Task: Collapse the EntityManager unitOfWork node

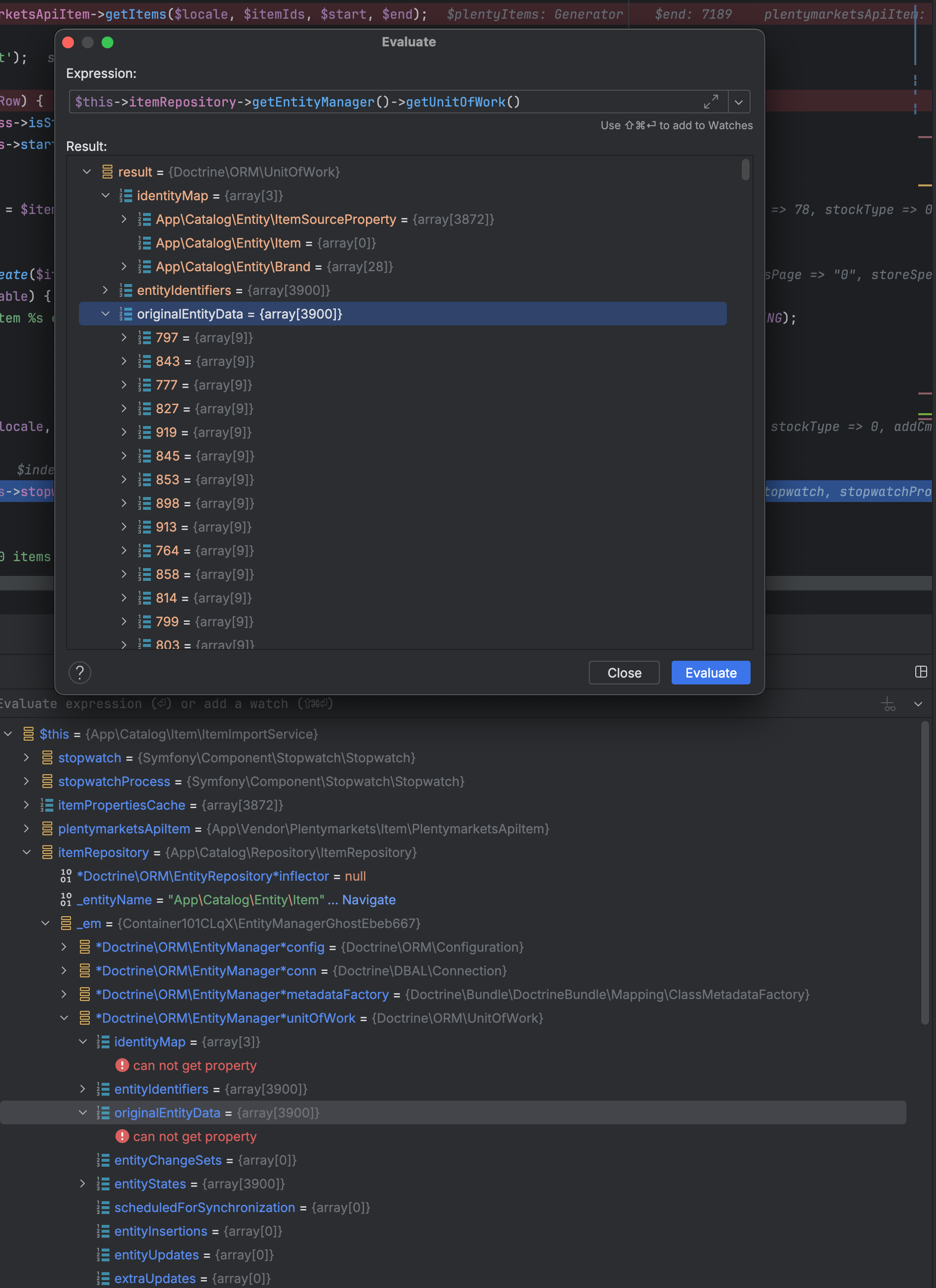Action: click(64, 1018)
